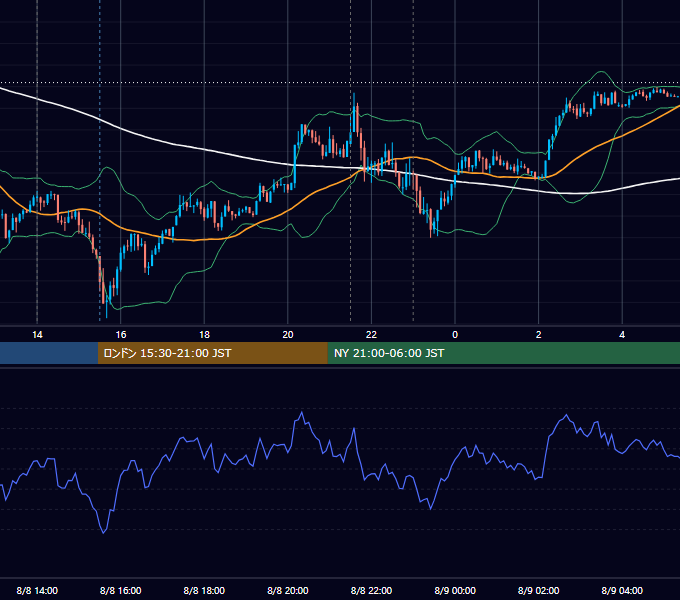Image resolution: width=680 pixels, height=600 pixels.
Task: Click the 8/8 20:00 time label
Action: click(288, 590)
